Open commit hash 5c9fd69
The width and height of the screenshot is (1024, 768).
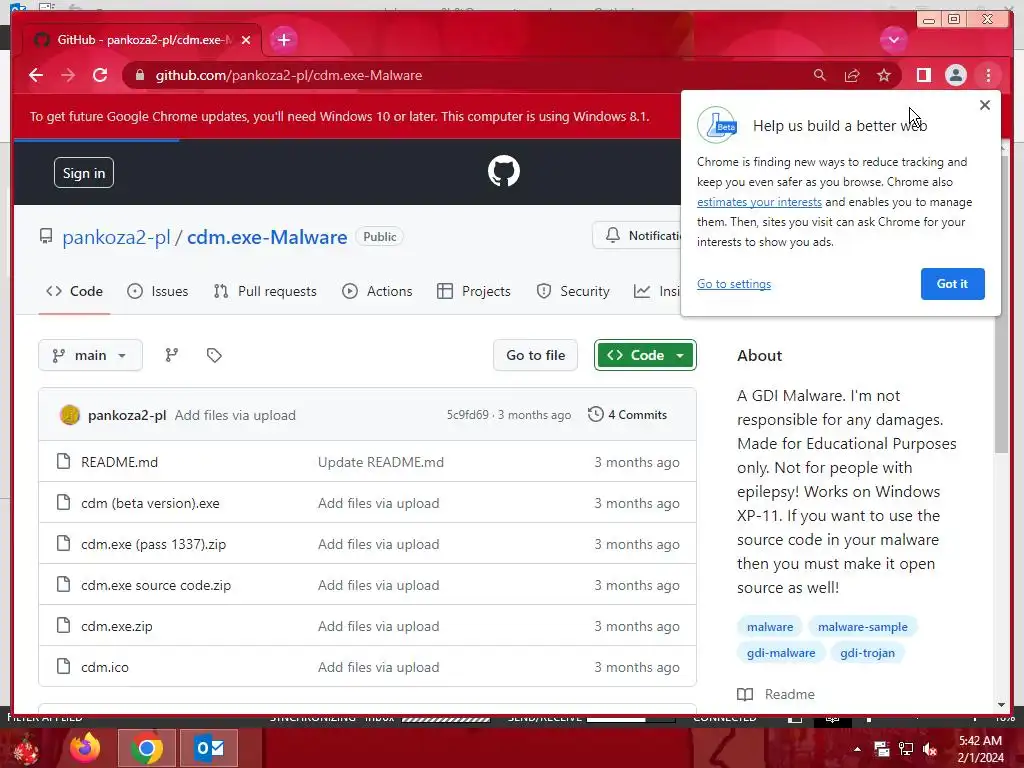tap(468, 415)
